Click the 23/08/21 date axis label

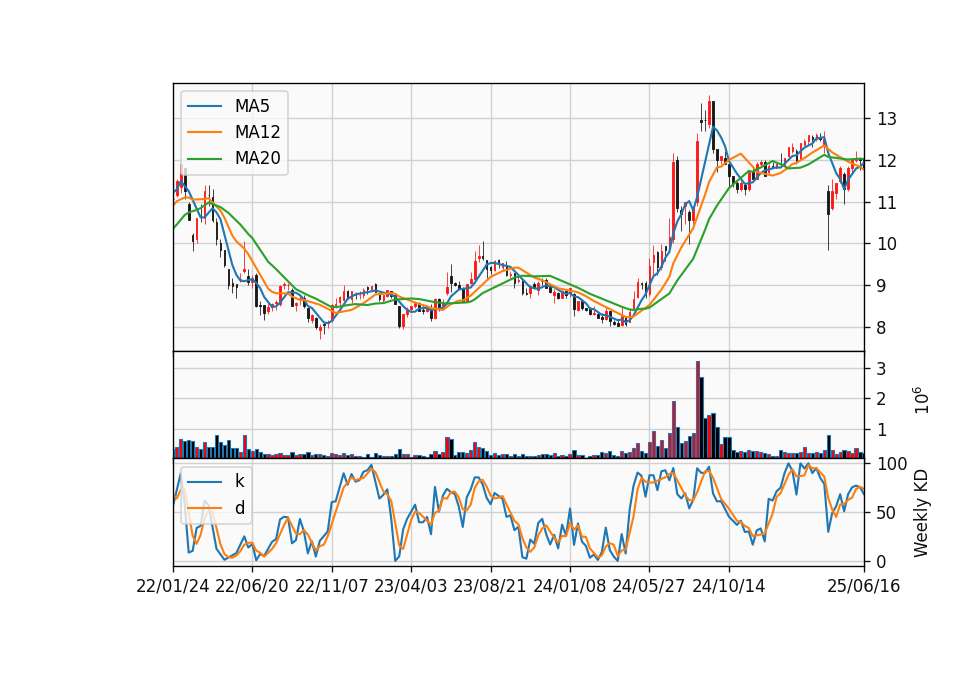pyautogui.click(x=490, y=587)
